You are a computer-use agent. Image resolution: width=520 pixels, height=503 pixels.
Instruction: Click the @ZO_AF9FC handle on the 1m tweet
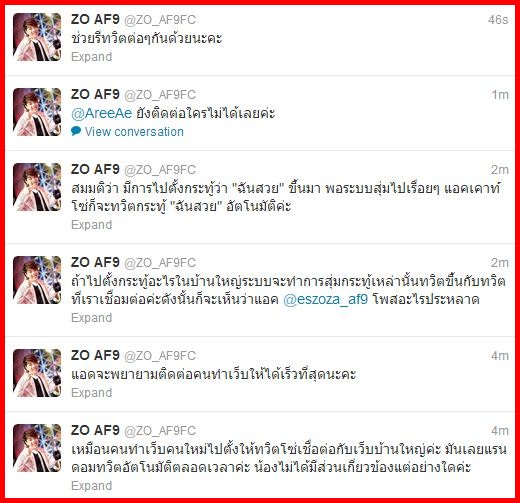160,95
